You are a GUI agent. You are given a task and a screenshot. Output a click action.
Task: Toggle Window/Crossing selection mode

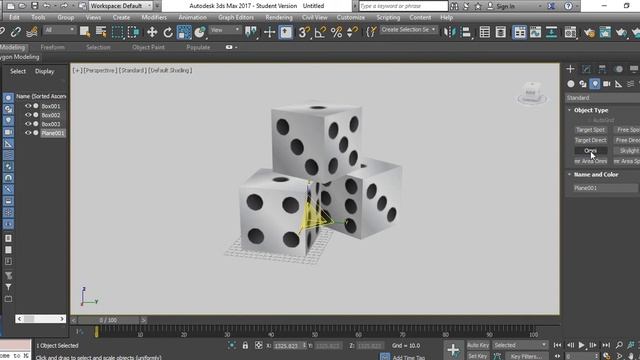pos(133,32)
